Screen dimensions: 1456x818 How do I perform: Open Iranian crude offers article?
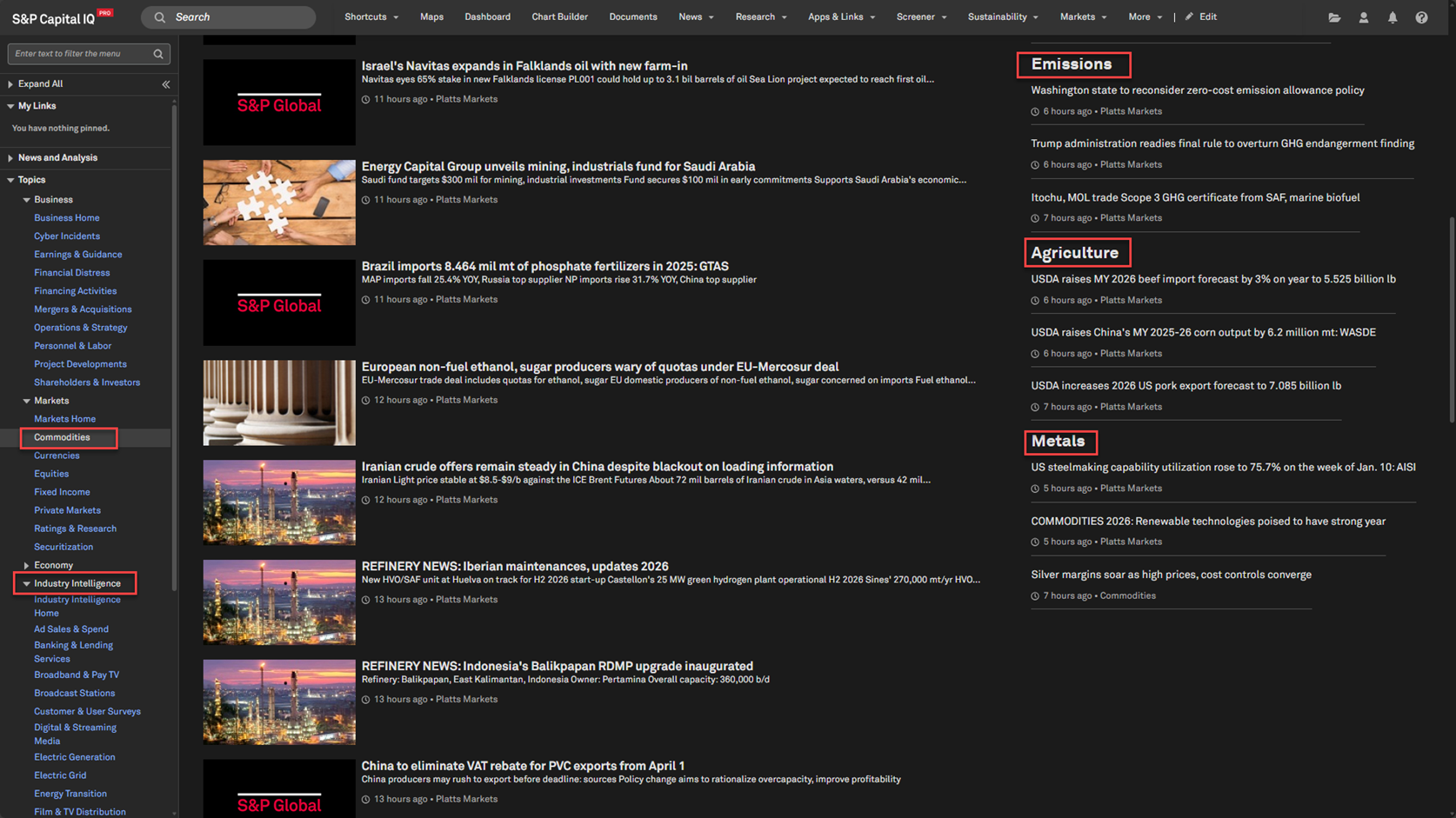[x=597, y=467]
